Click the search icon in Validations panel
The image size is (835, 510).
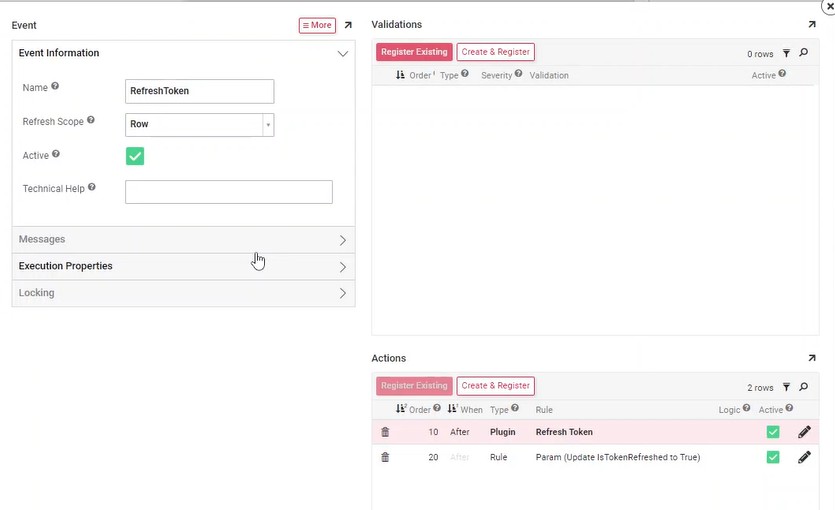coord(803,53)
